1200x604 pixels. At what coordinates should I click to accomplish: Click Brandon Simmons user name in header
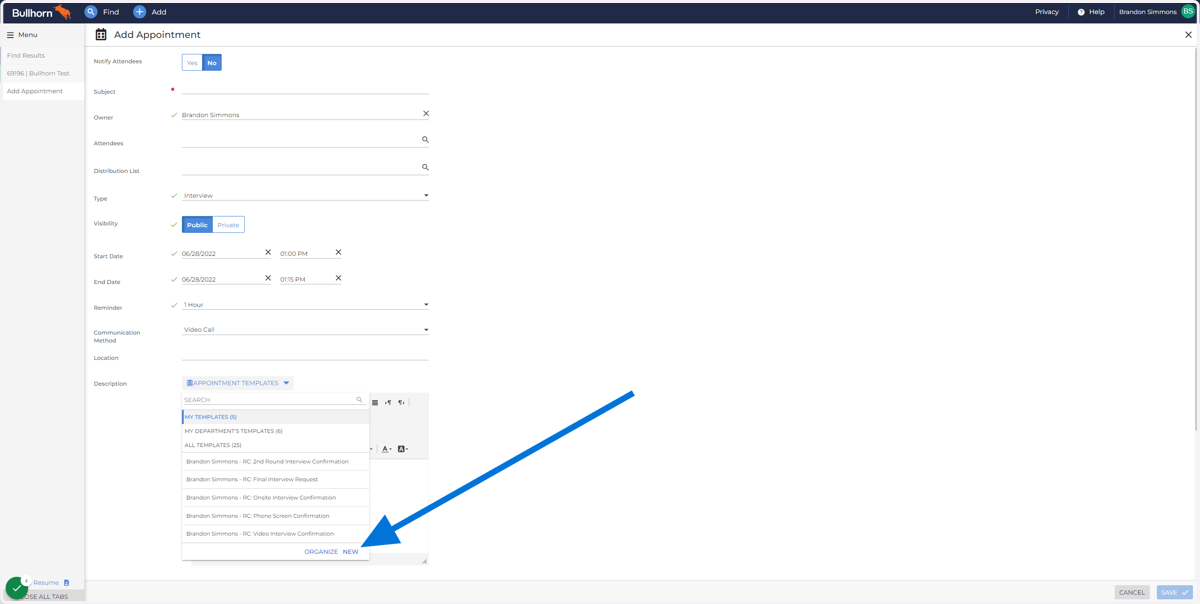1147,12
